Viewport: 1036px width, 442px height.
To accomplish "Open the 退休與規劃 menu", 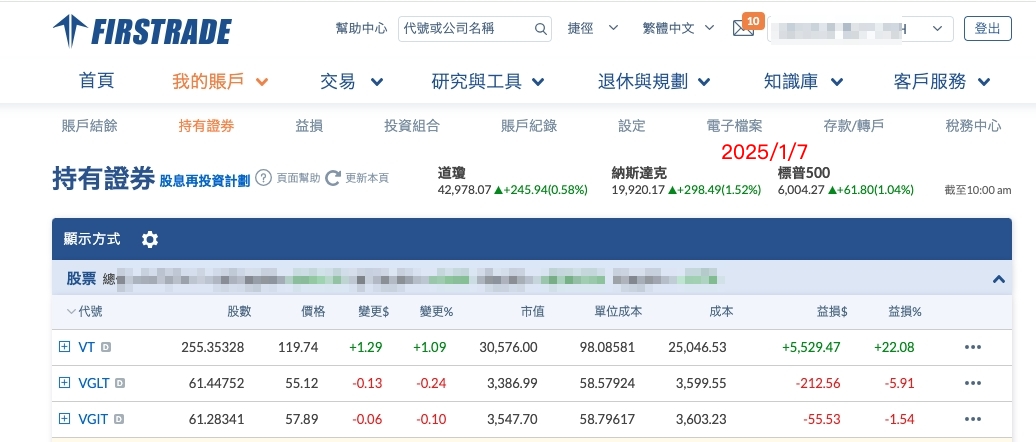I will coord(653,82).
